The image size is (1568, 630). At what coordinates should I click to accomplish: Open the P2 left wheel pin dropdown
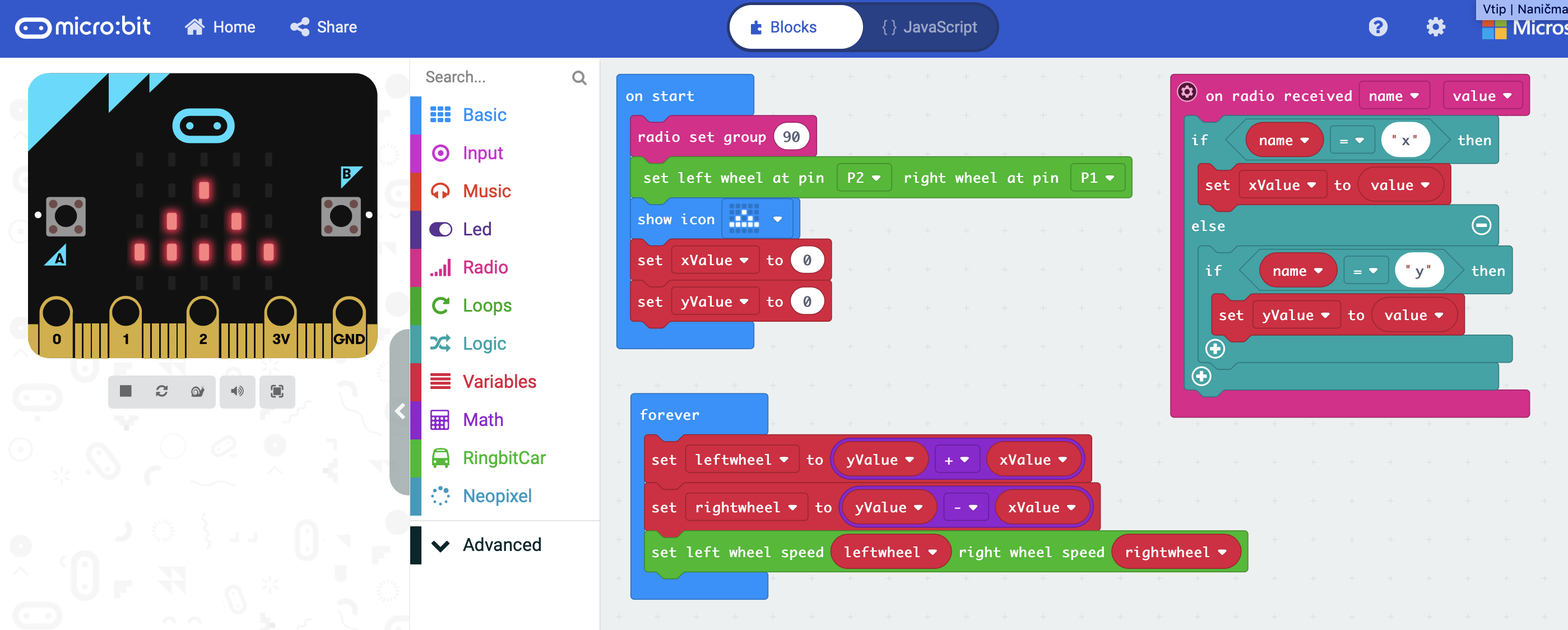point(863,178)
